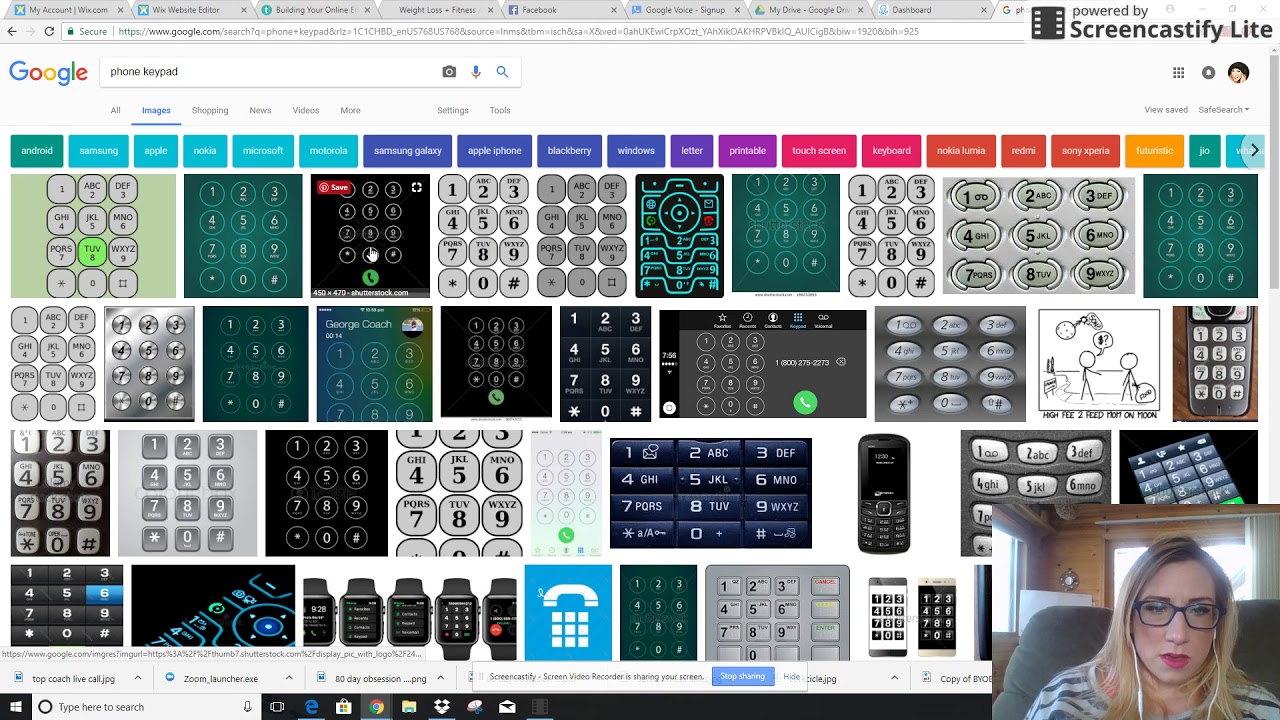Open George Coach iPhone call thumbnail
Image resolution: width=1280 pixels, height=720 pixels.
pos(373,364)
